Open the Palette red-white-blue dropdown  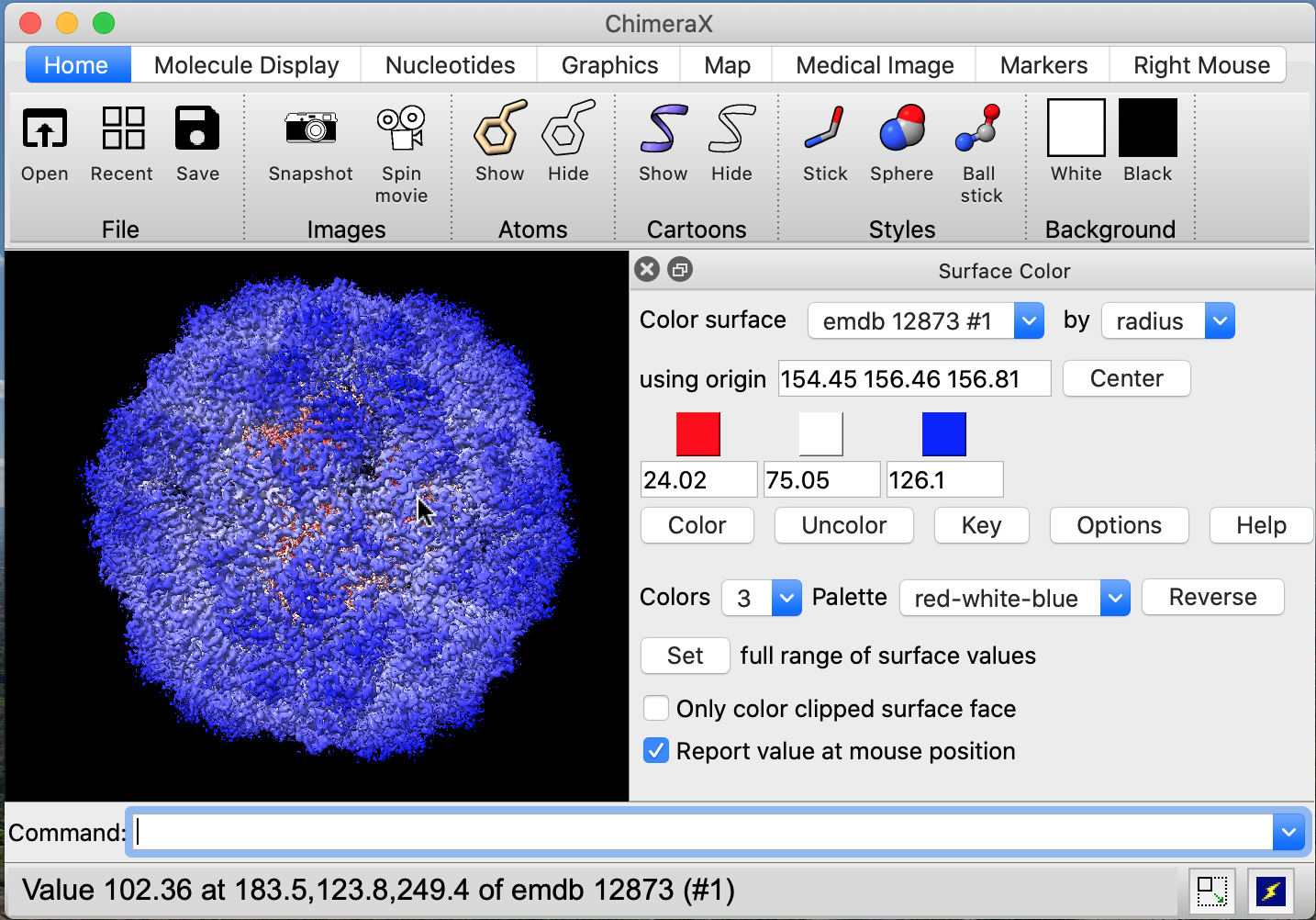pyautogui.click(x=1014, y=599)
